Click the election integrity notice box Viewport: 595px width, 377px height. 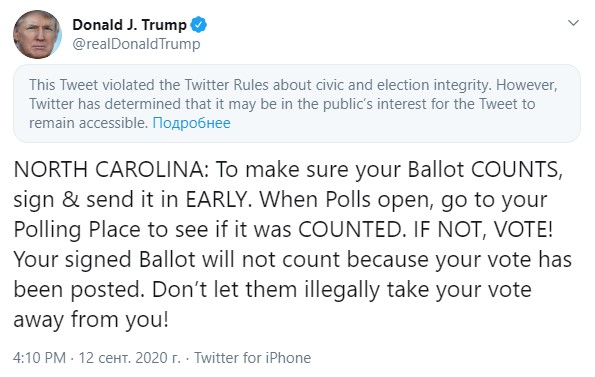pos(297,104)
